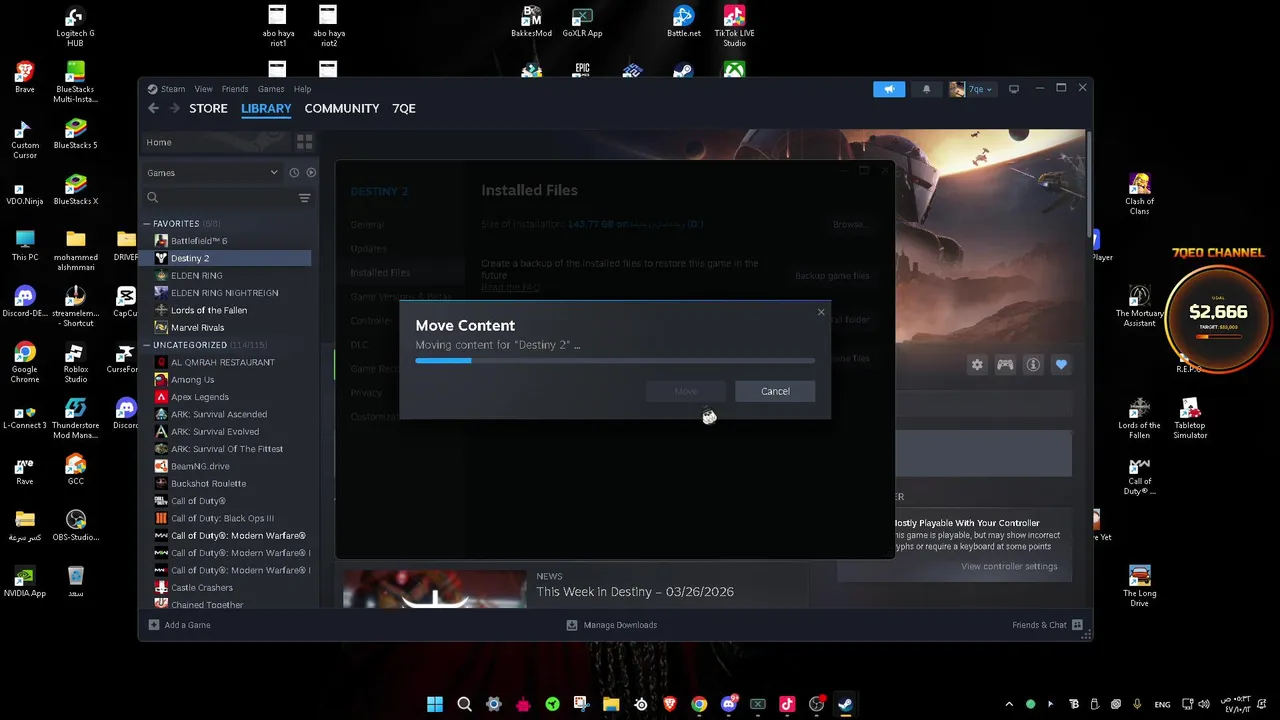1280x720 pixels.
Task: Open the 7qe account dropdown
Action: pos(971,89)
